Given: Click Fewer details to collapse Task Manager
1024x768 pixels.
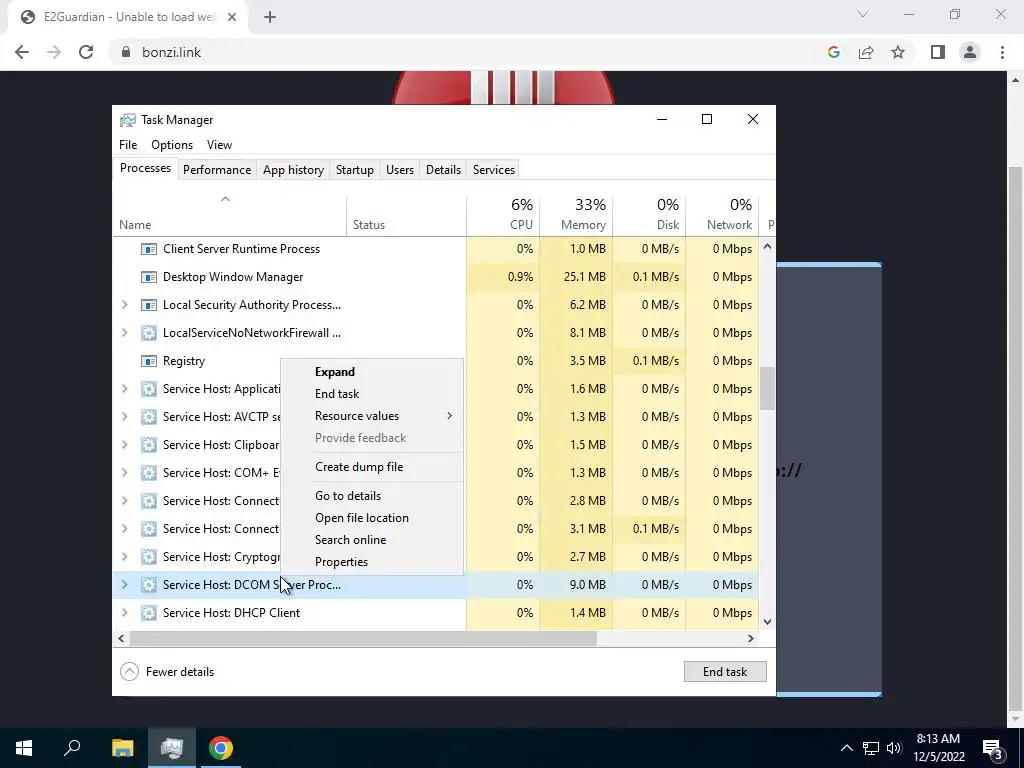Looking at the screenshot, I should click(167, 672).
